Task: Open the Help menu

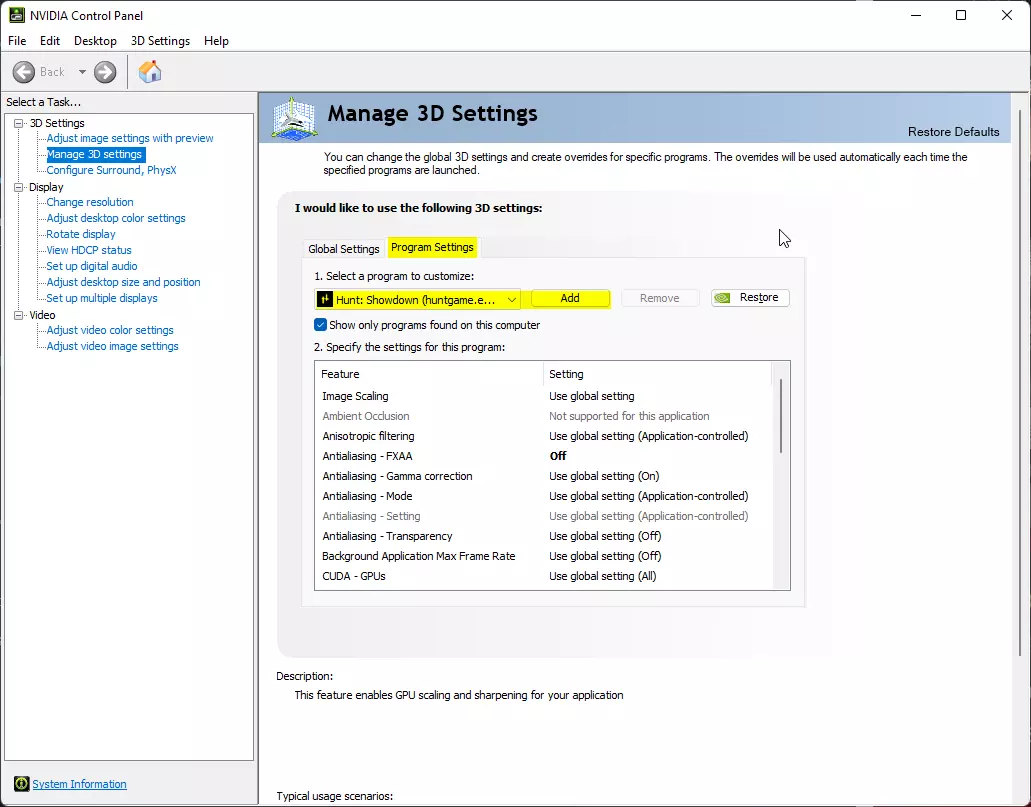Action: tap(216, 41)
